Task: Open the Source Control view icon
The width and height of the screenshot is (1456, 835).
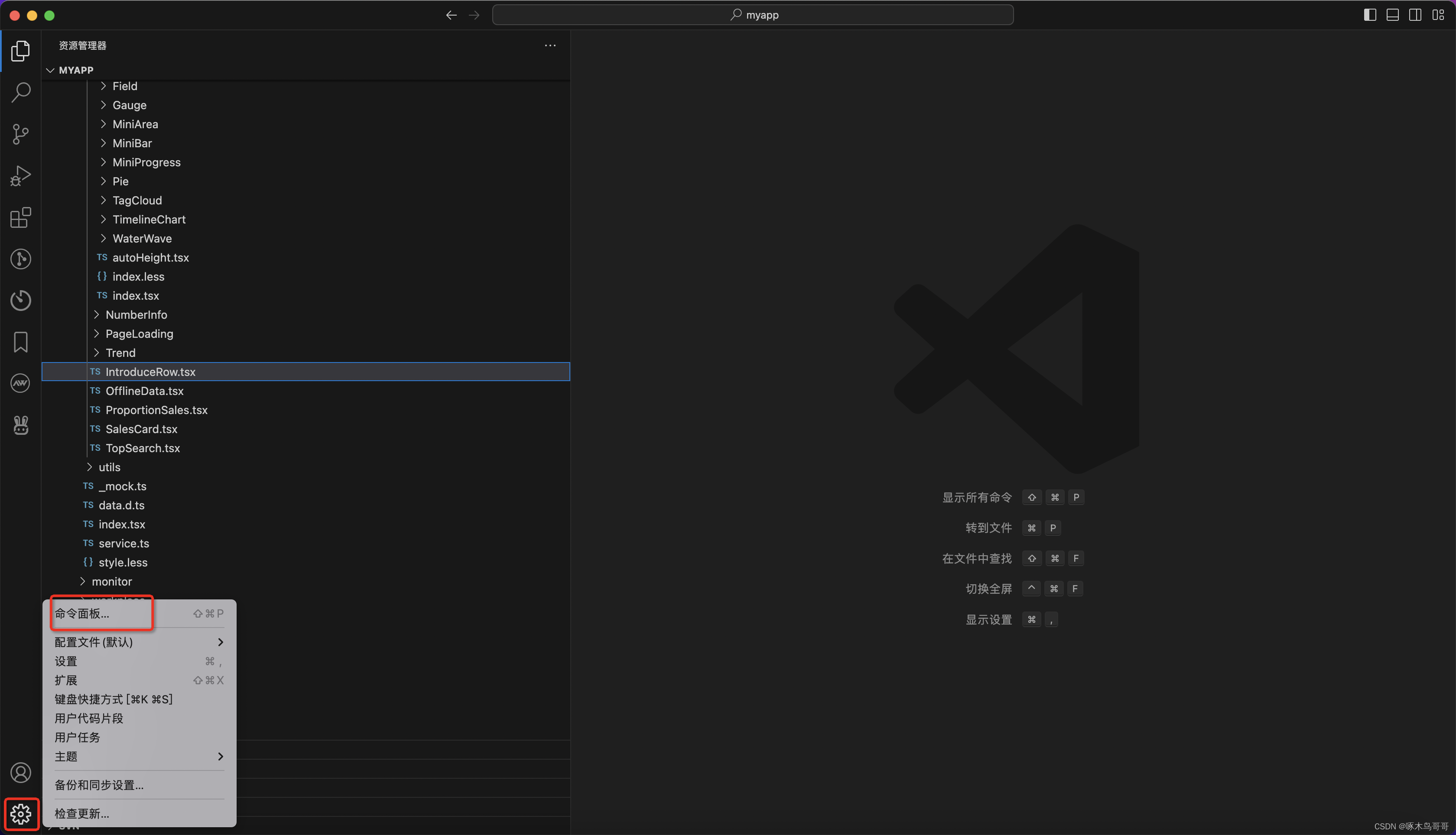Action: click(21, 134)
